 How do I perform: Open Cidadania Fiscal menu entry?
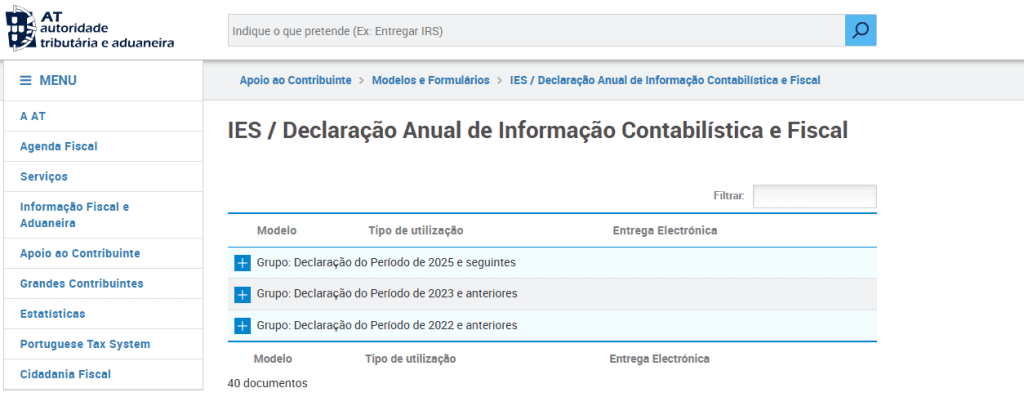point(66,374)
